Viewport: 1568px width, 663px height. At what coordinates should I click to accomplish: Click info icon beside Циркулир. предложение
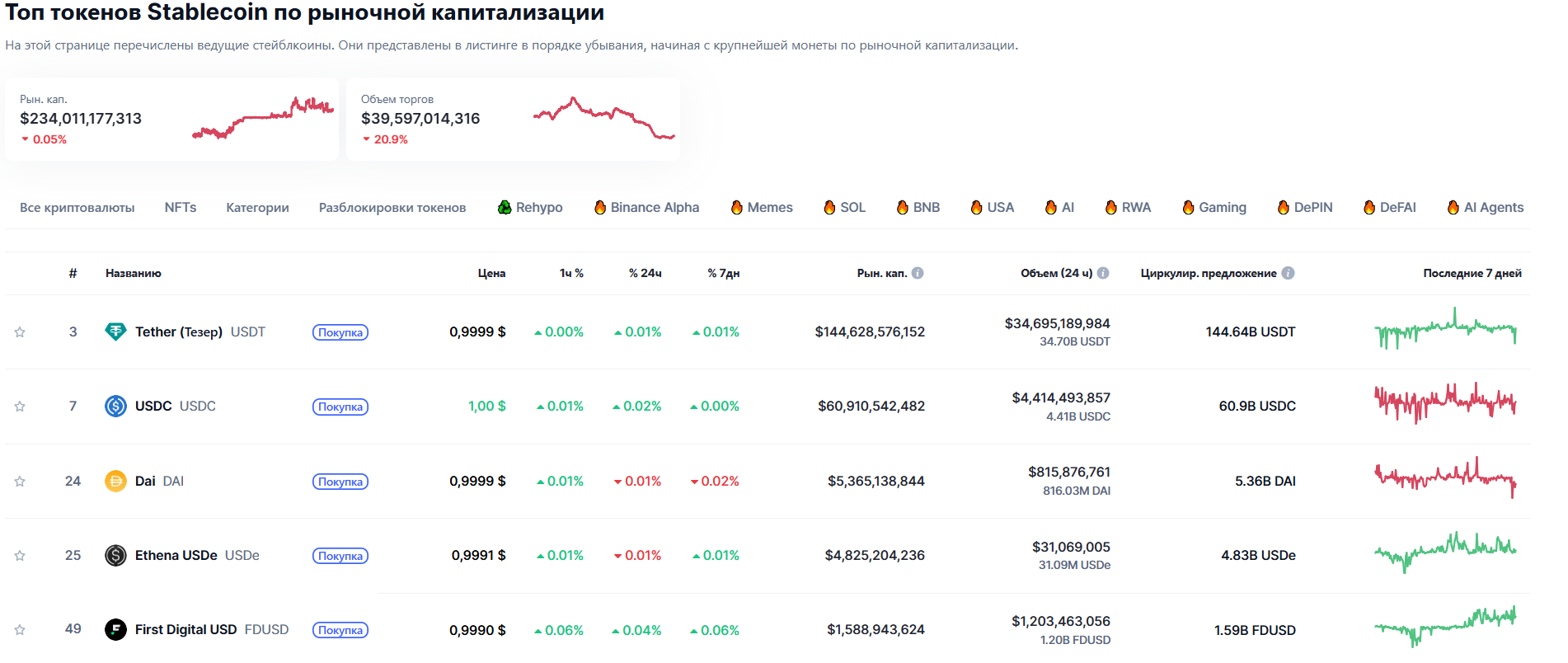(x=1288, y=273)
